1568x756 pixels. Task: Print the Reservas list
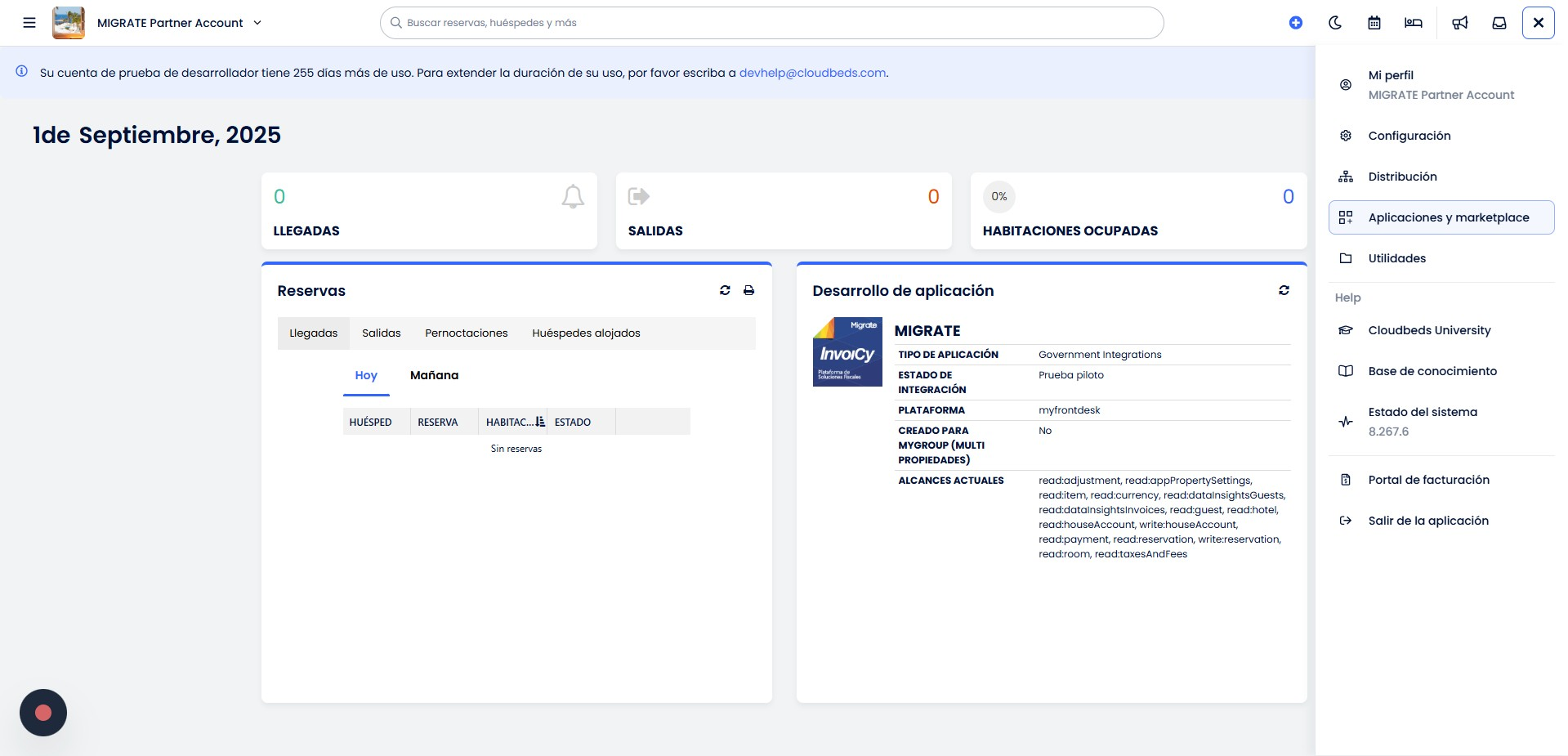[x=748, y=290]
